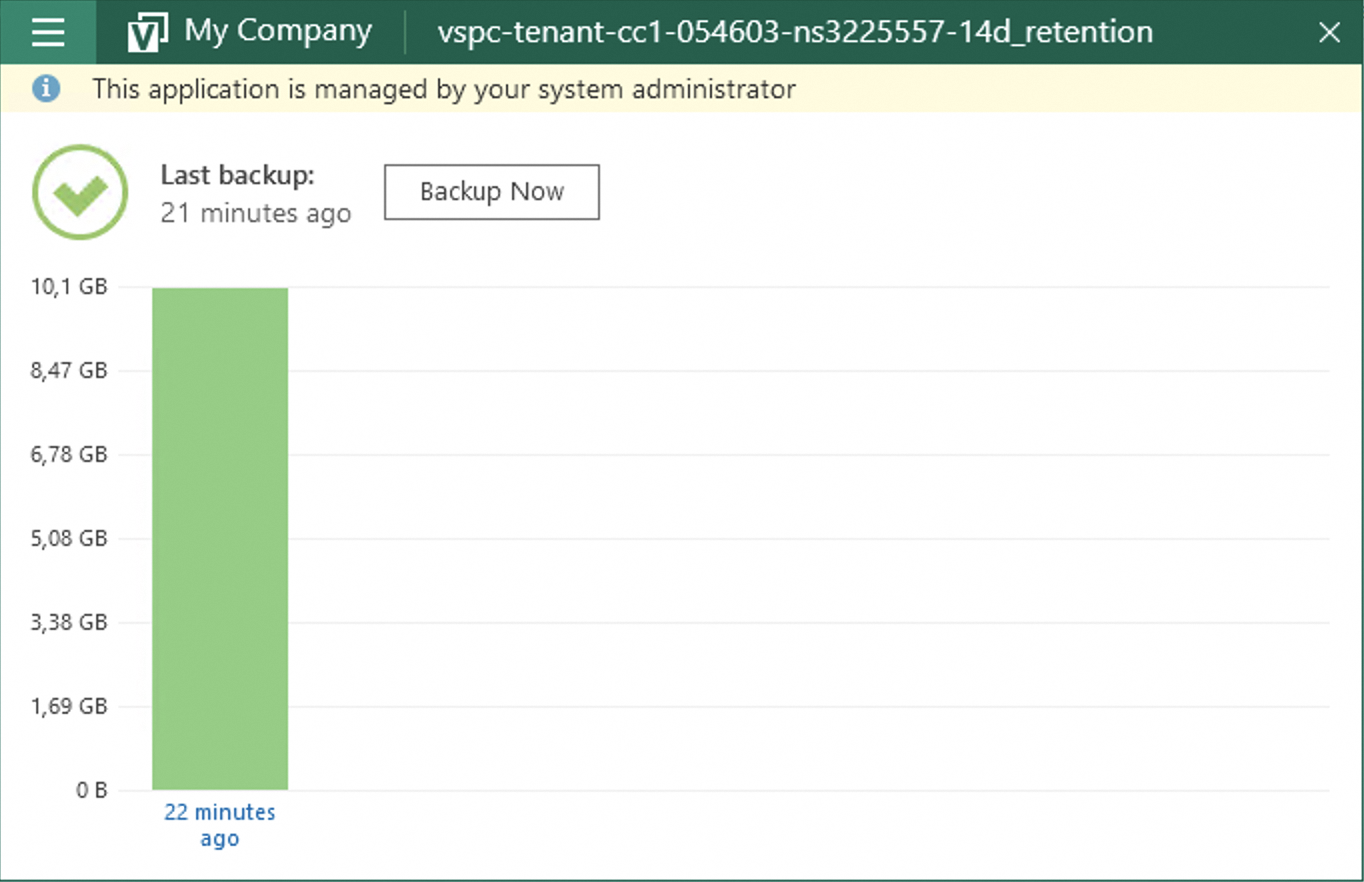
Task: Click the 1,69 GB axis label
Action: coord(69,707)
